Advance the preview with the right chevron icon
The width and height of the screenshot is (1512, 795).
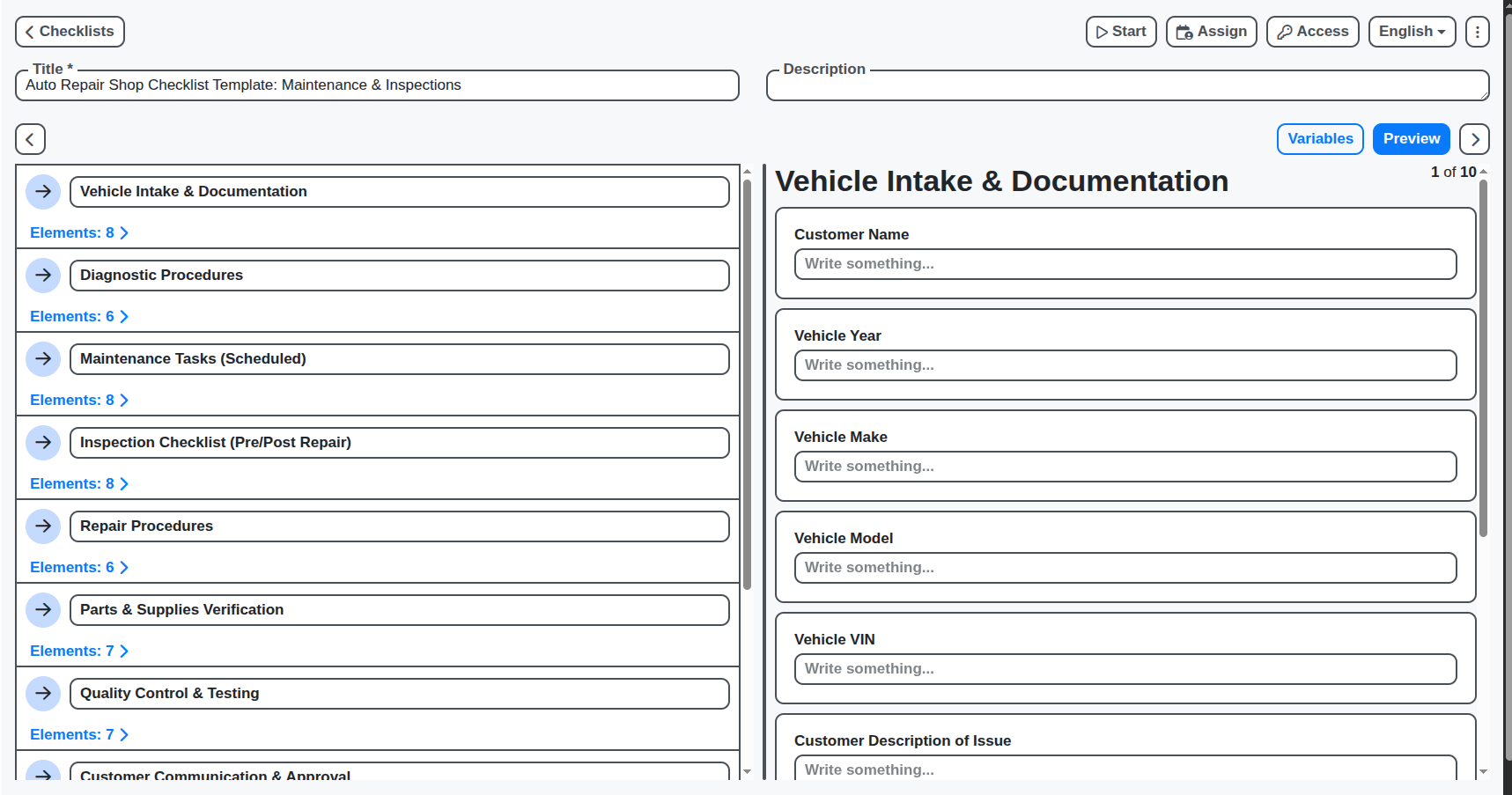(x=1474, y=139)
